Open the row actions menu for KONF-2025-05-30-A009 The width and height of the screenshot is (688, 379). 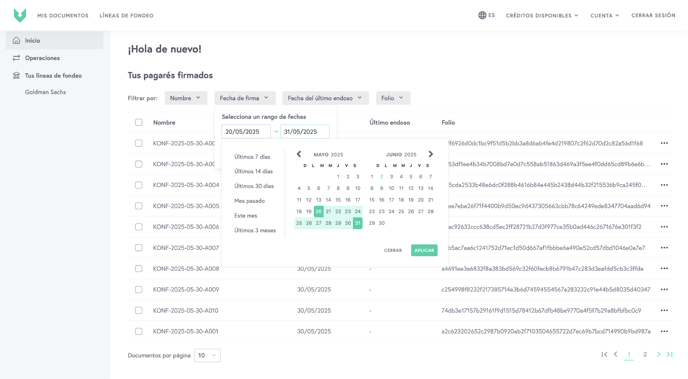pos(664,290)
